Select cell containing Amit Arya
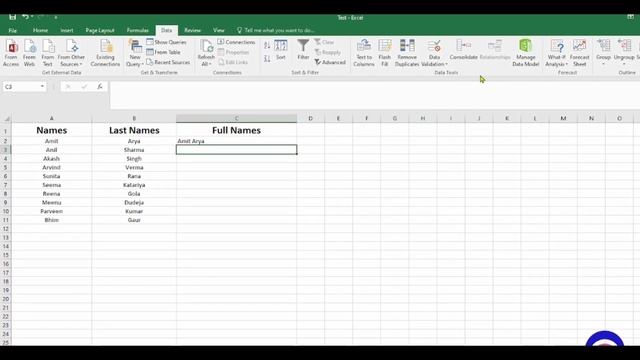The height and width of the screenshot is (360, 640). point(236,141)
